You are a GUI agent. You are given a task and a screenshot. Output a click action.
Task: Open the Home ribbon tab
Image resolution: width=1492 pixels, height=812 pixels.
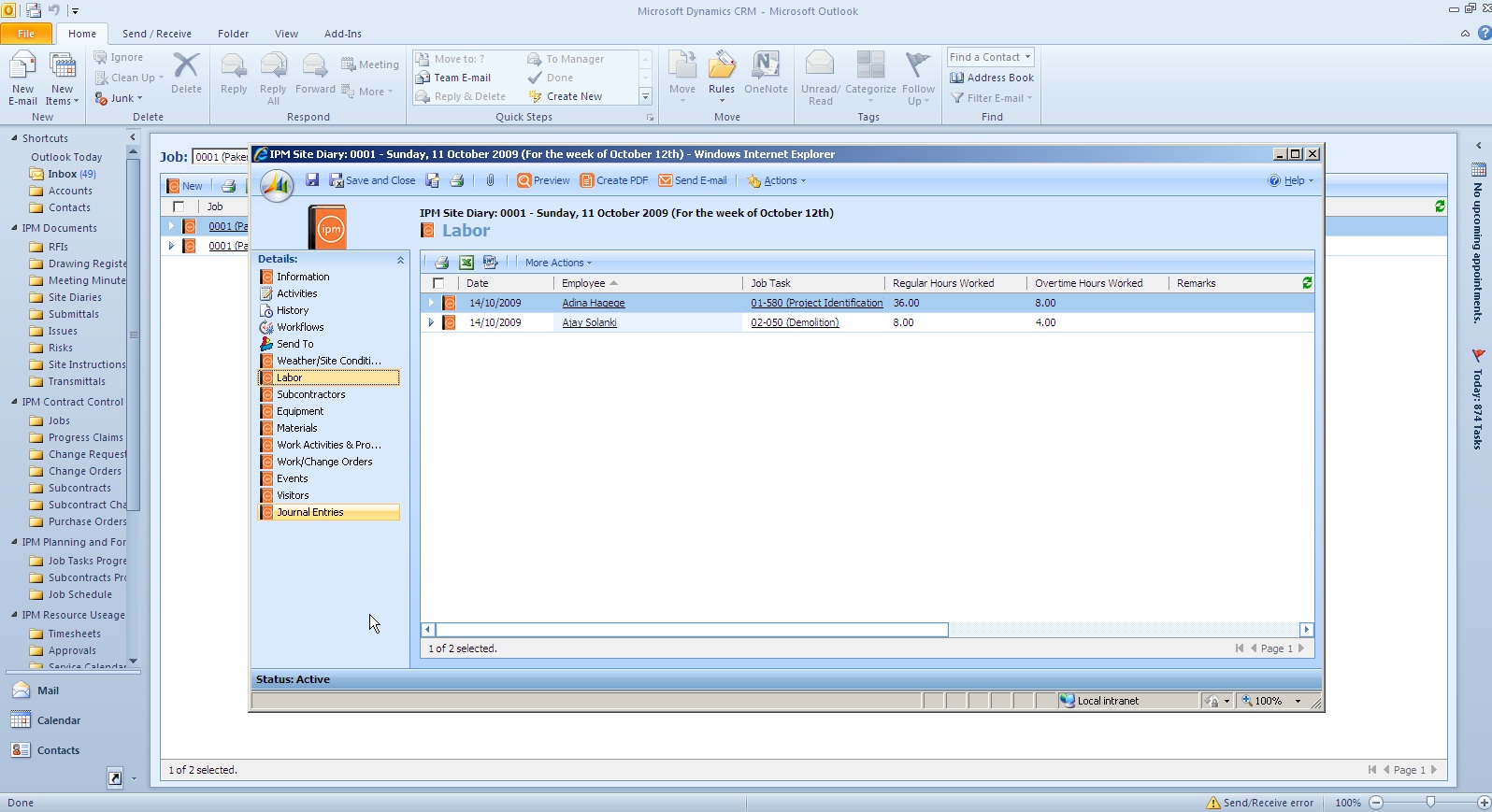(x=82, y=34)
